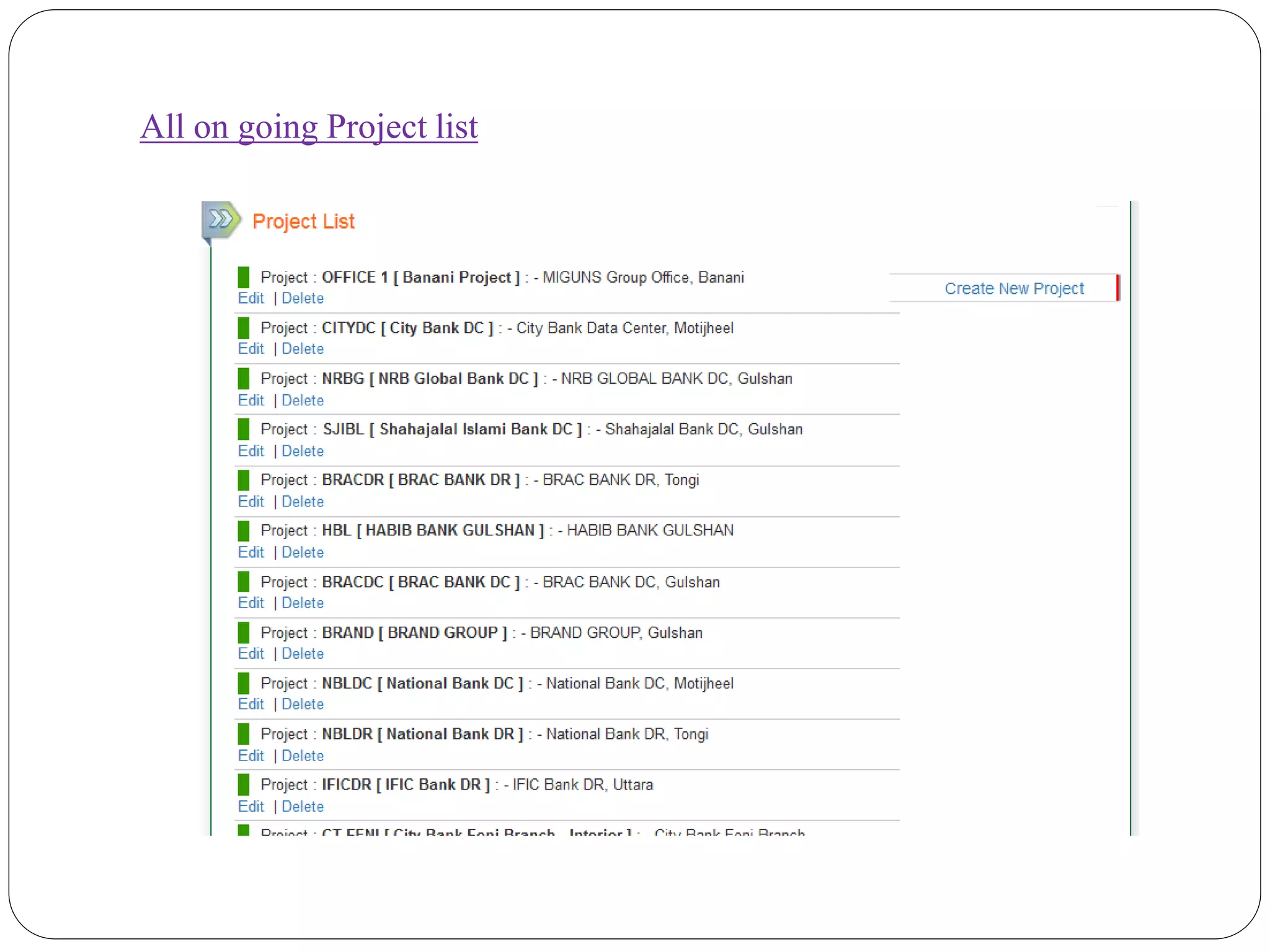This screenshot has height=952, width=1270.
Task: Select 'BRAND [ BRAND GROUP ]' project name
Action: (x=415, y=633)
